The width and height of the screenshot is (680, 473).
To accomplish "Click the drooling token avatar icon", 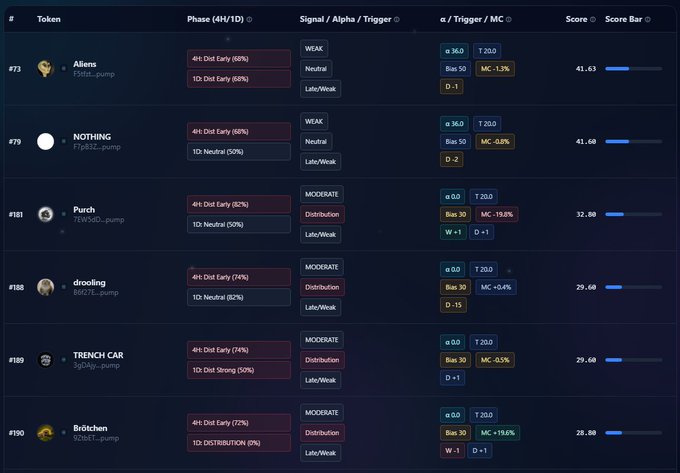I will 46,287.
